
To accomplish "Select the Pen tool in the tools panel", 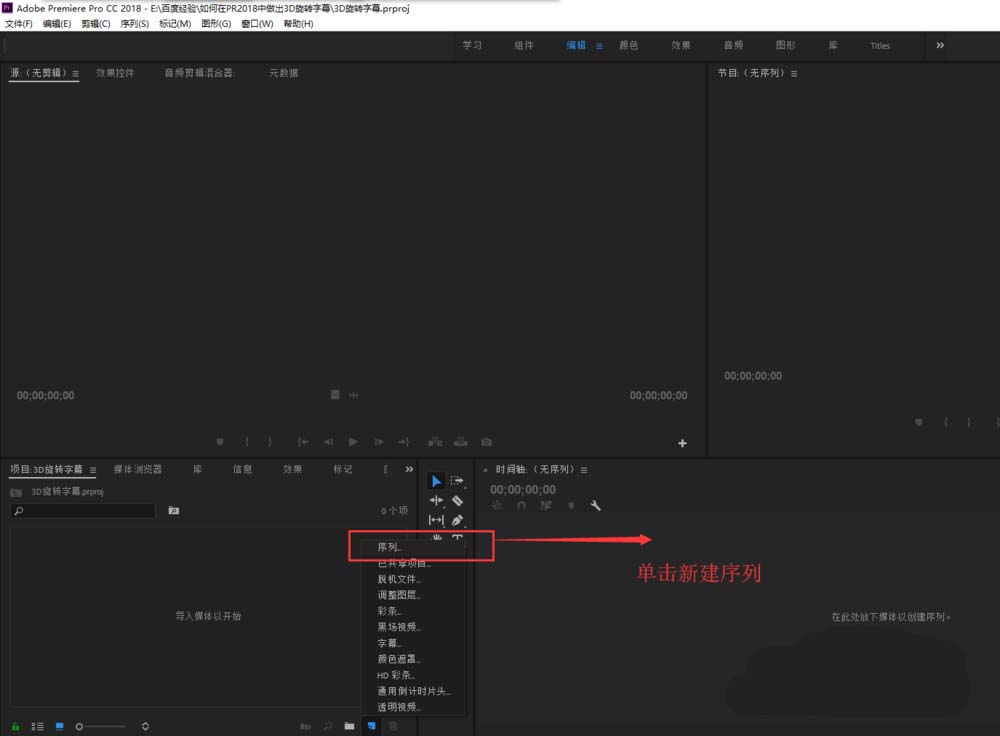I will coord(458,520).
